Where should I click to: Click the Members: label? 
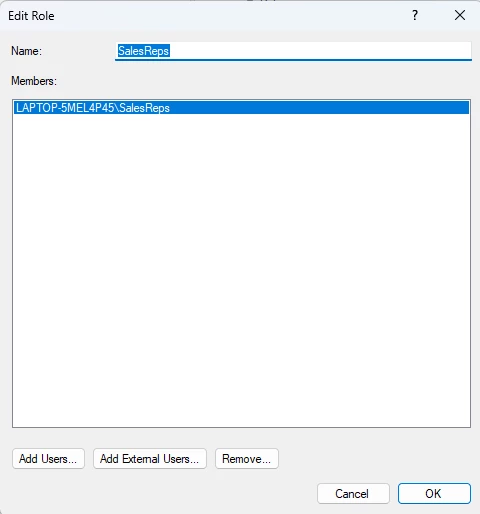coord(34,81)
